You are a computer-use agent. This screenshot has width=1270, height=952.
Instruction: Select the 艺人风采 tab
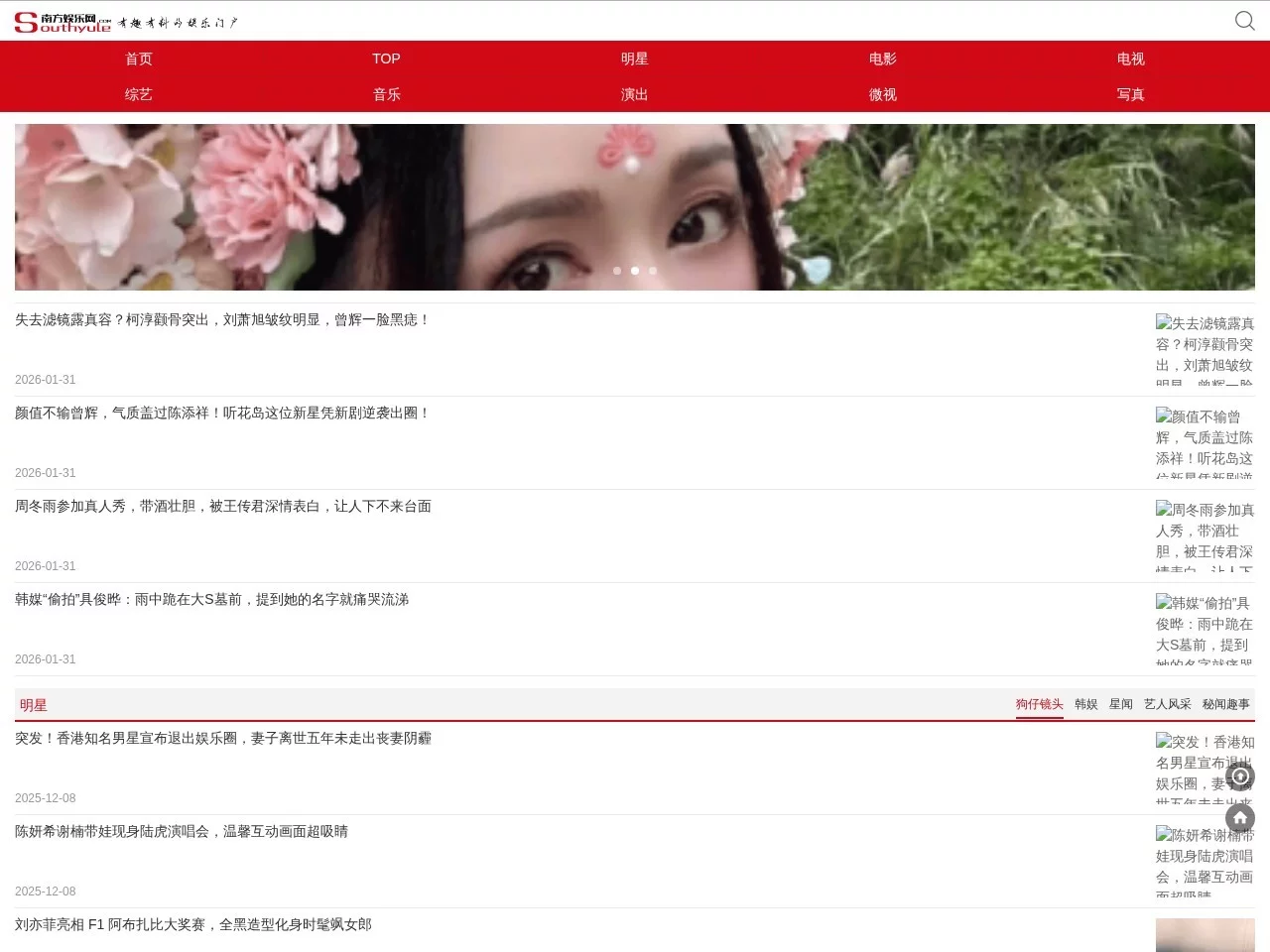pos(1168,704)
